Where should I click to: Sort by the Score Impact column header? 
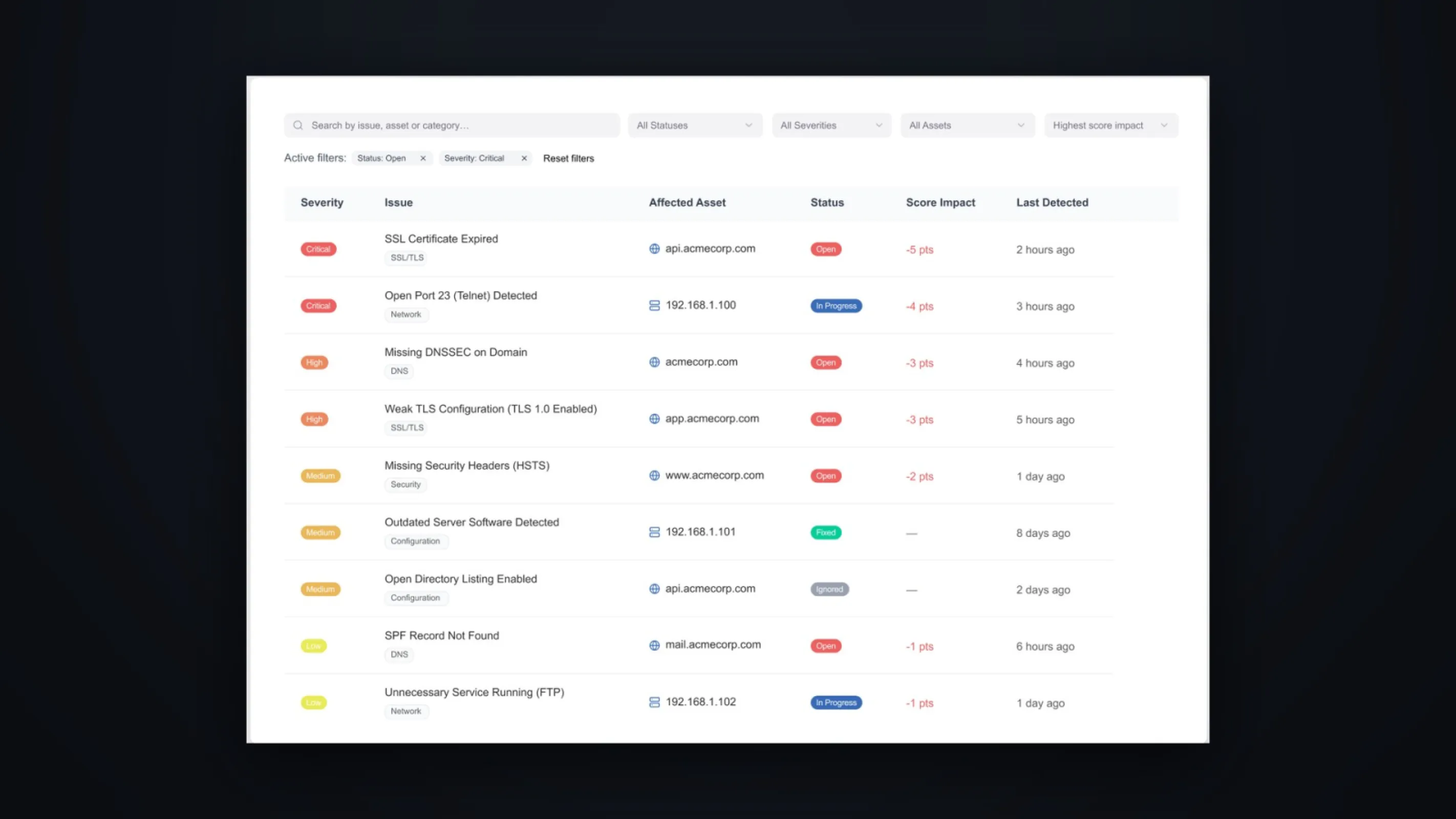coord(940,202)
